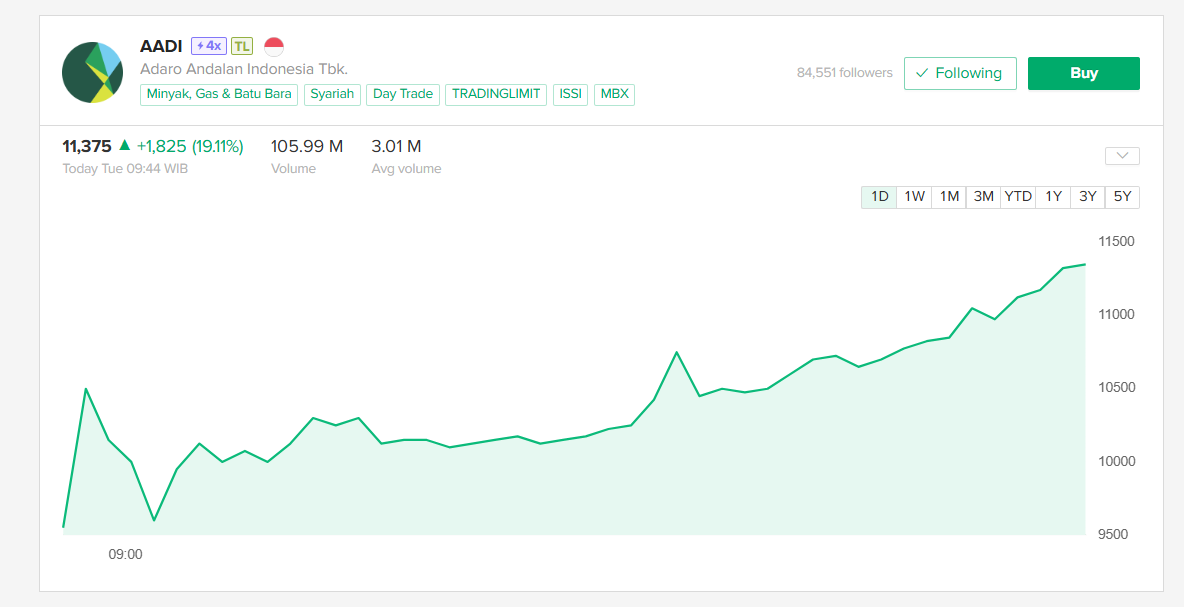Toggle the Following button
Screen dimensions: 1184x607
click(959, 73)
